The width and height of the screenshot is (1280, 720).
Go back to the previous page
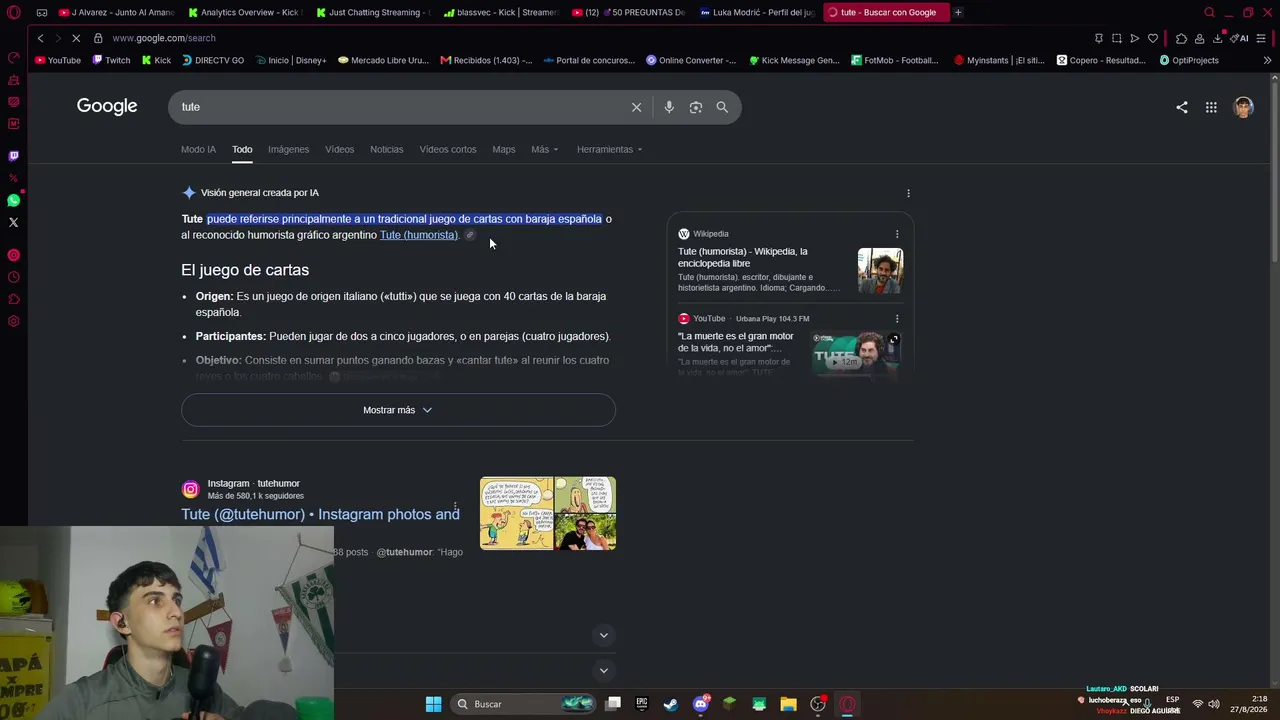click(40, 38)
